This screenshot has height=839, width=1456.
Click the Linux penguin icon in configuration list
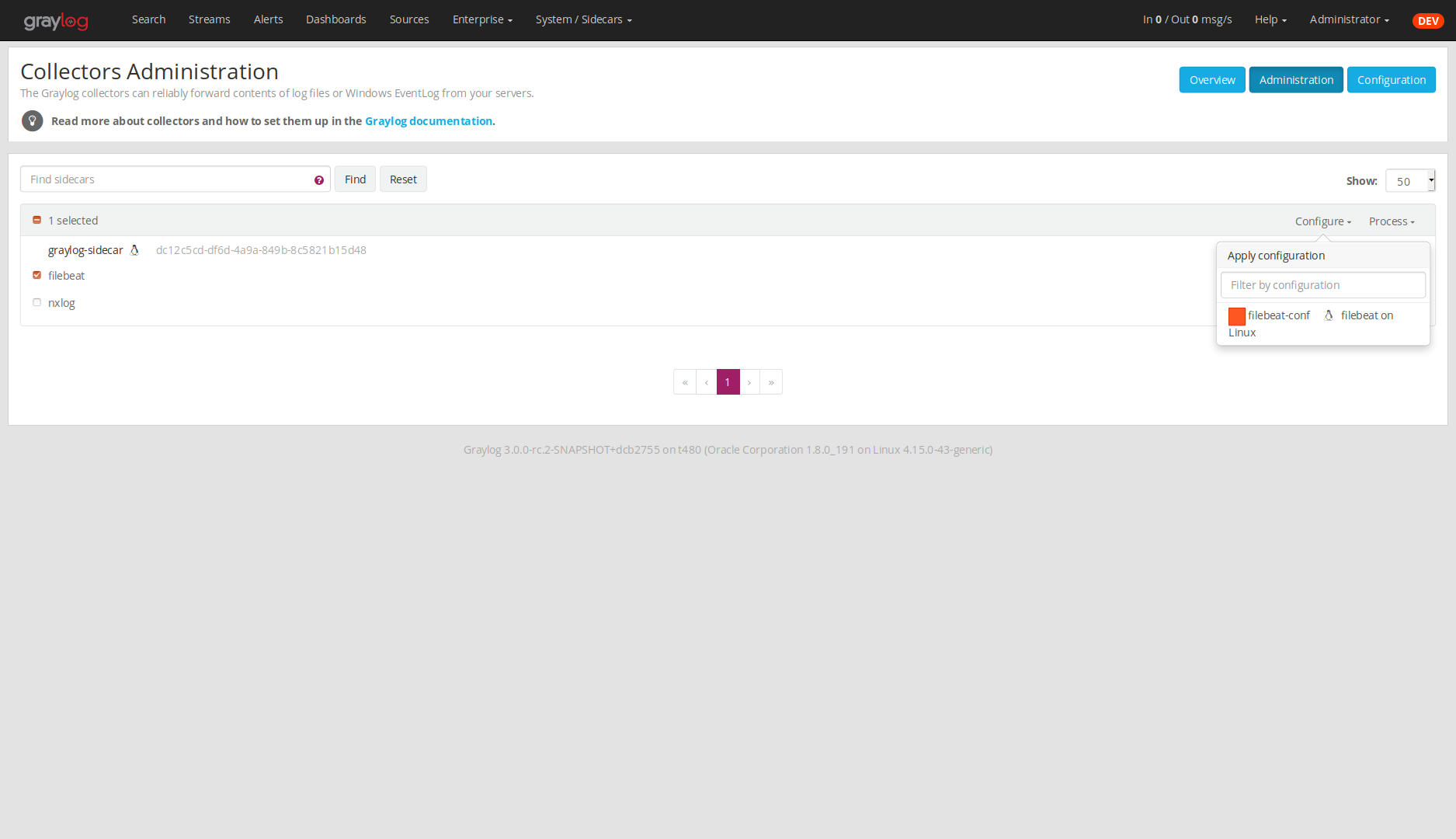[1329, 315]
